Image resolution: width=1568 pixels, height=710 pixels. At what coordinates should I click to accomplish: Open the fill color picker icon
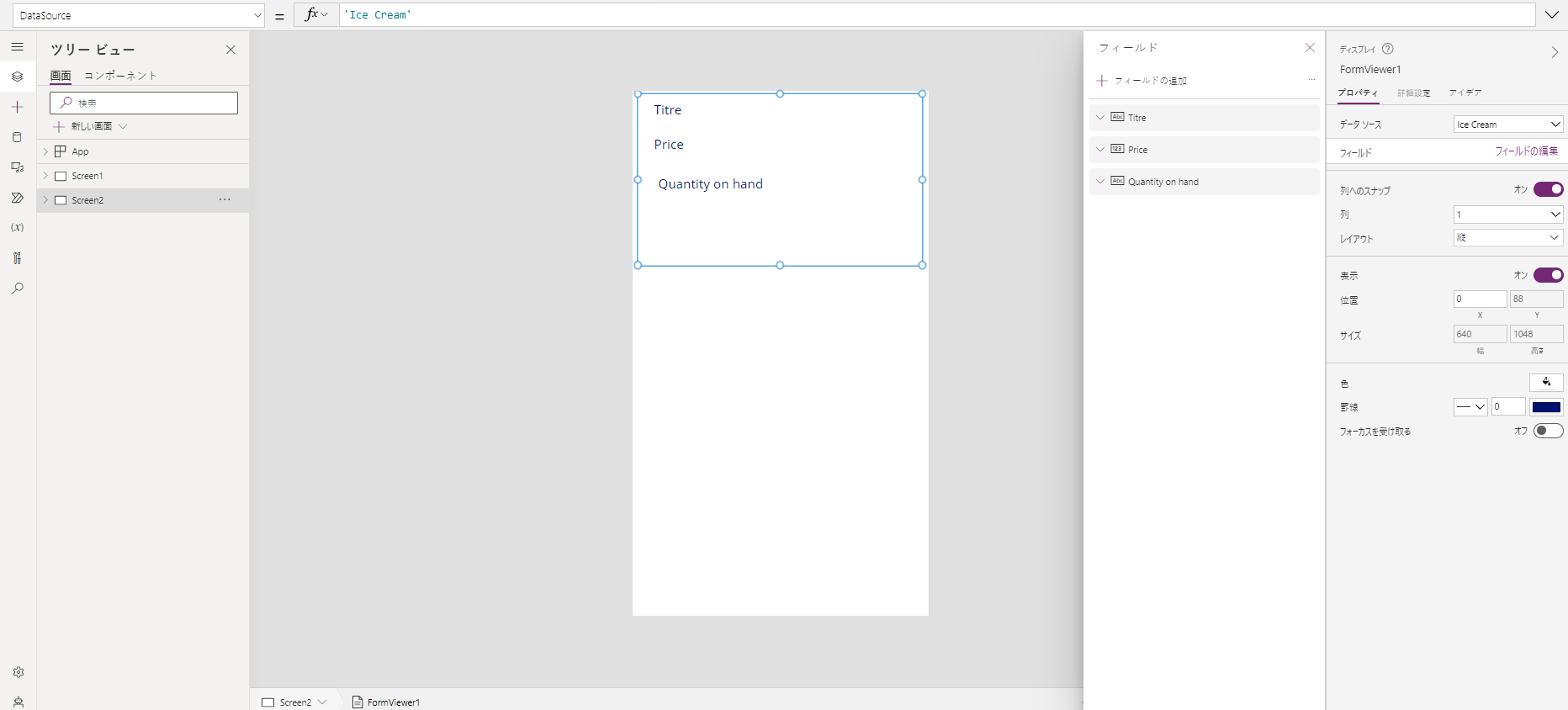[1546, 383]
